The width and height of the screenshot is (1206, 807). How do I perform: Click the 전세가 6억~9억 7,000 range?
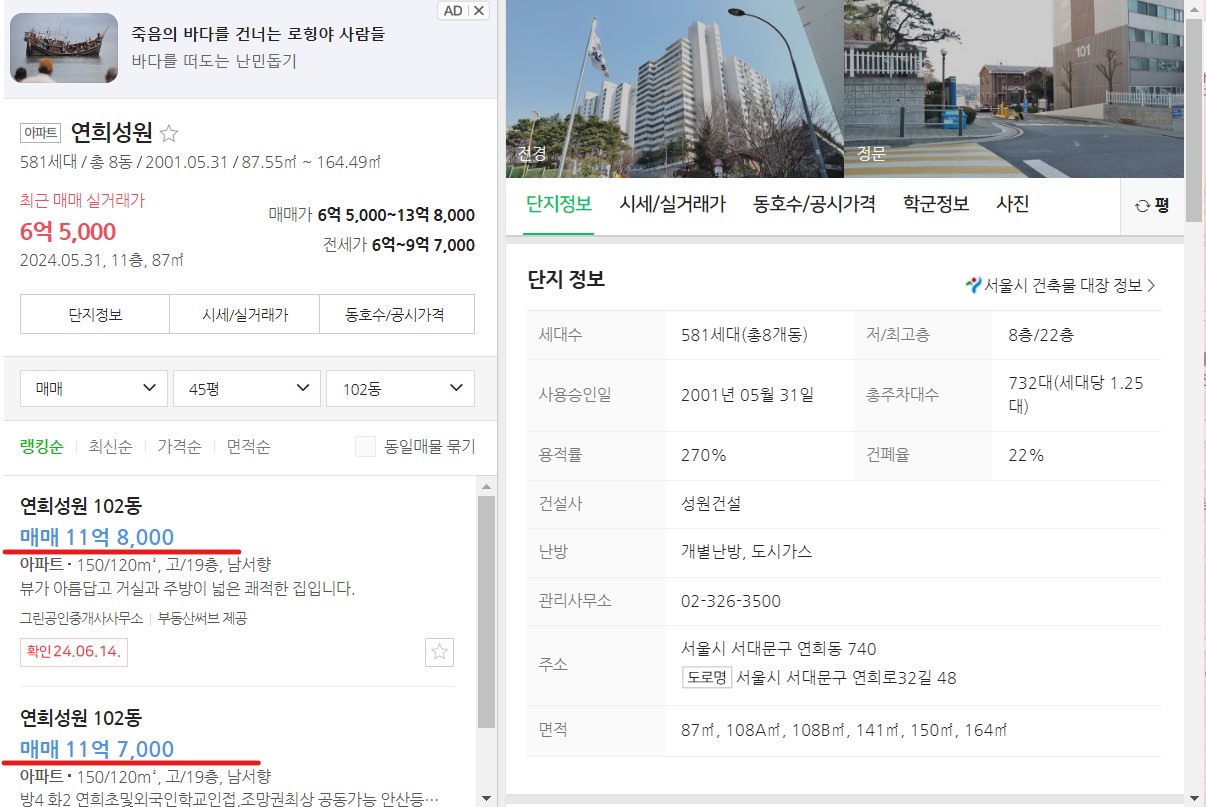(399, 245)
